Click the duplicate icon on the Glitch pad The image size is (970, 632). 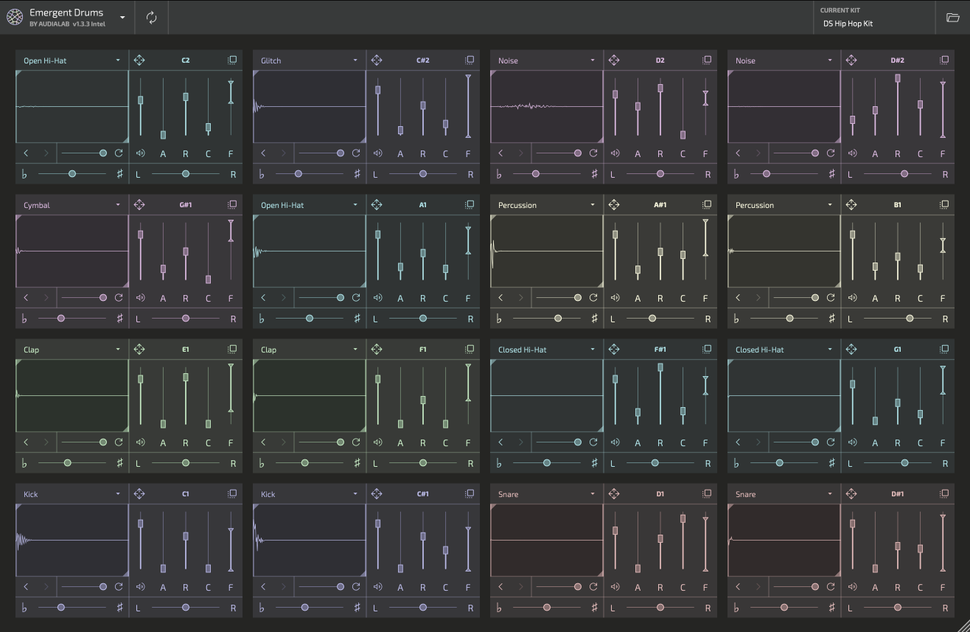coord(470,59)
